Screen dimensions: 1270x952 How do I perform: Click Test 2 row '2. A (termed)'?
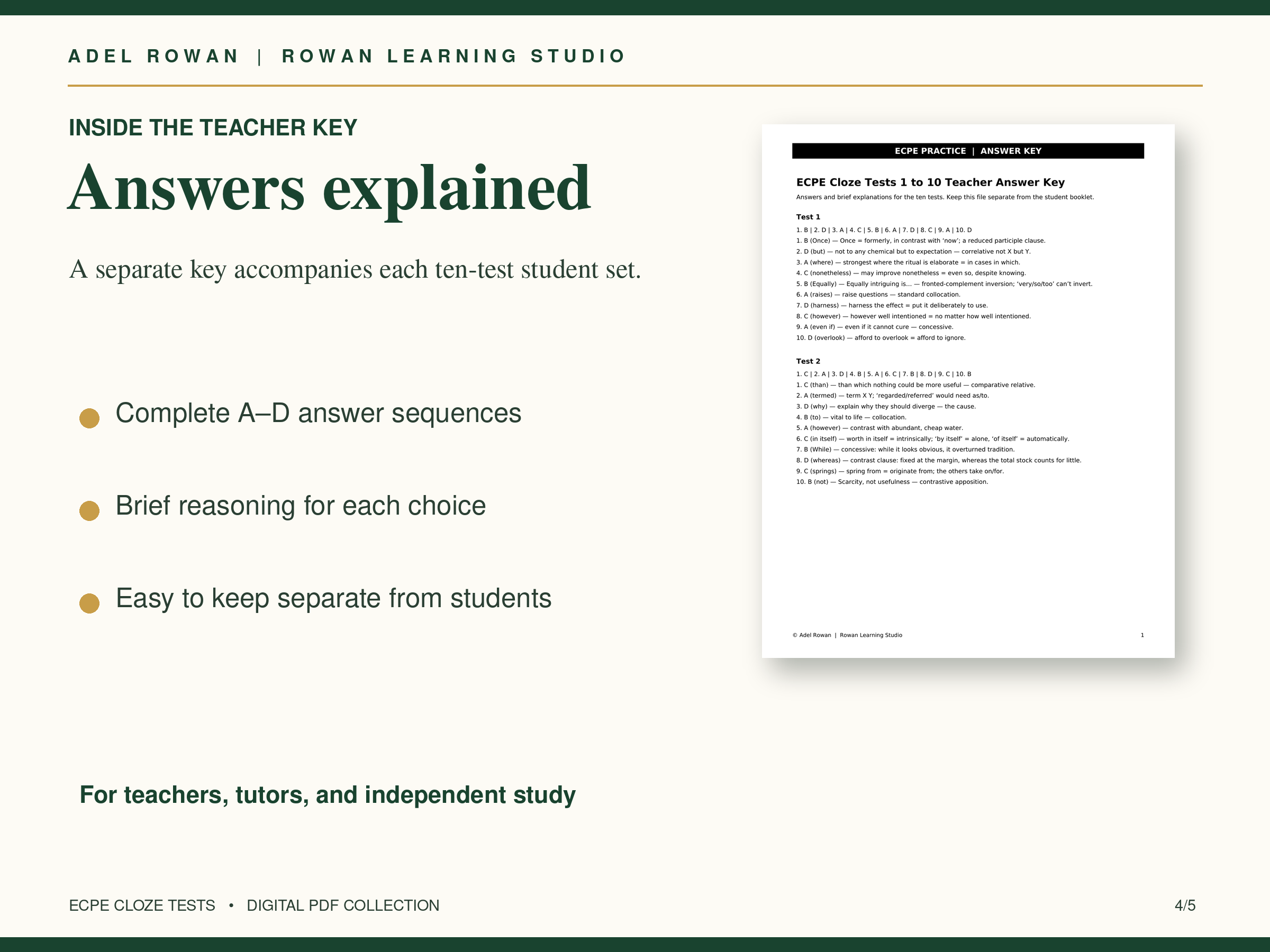coord(892,396)
